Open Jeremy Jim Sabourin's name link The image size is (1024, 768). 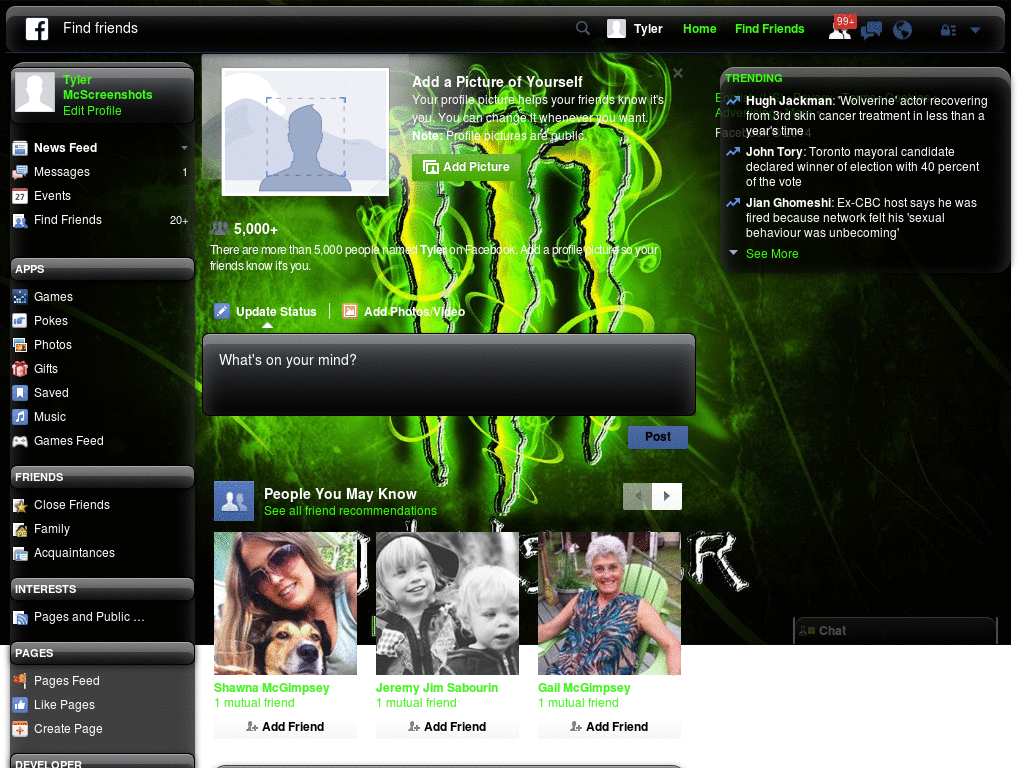coord(437,688)
